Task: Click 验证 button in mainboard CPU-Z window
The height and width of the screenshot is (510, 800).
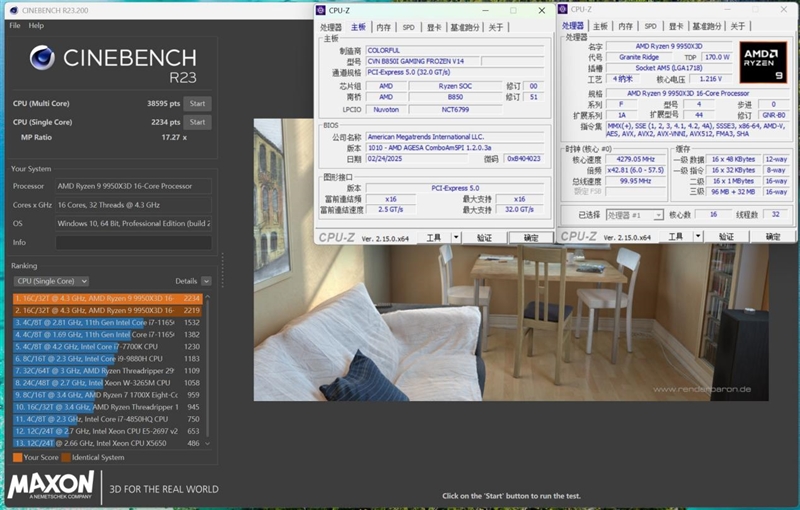Action: click(x=484, y=238)
